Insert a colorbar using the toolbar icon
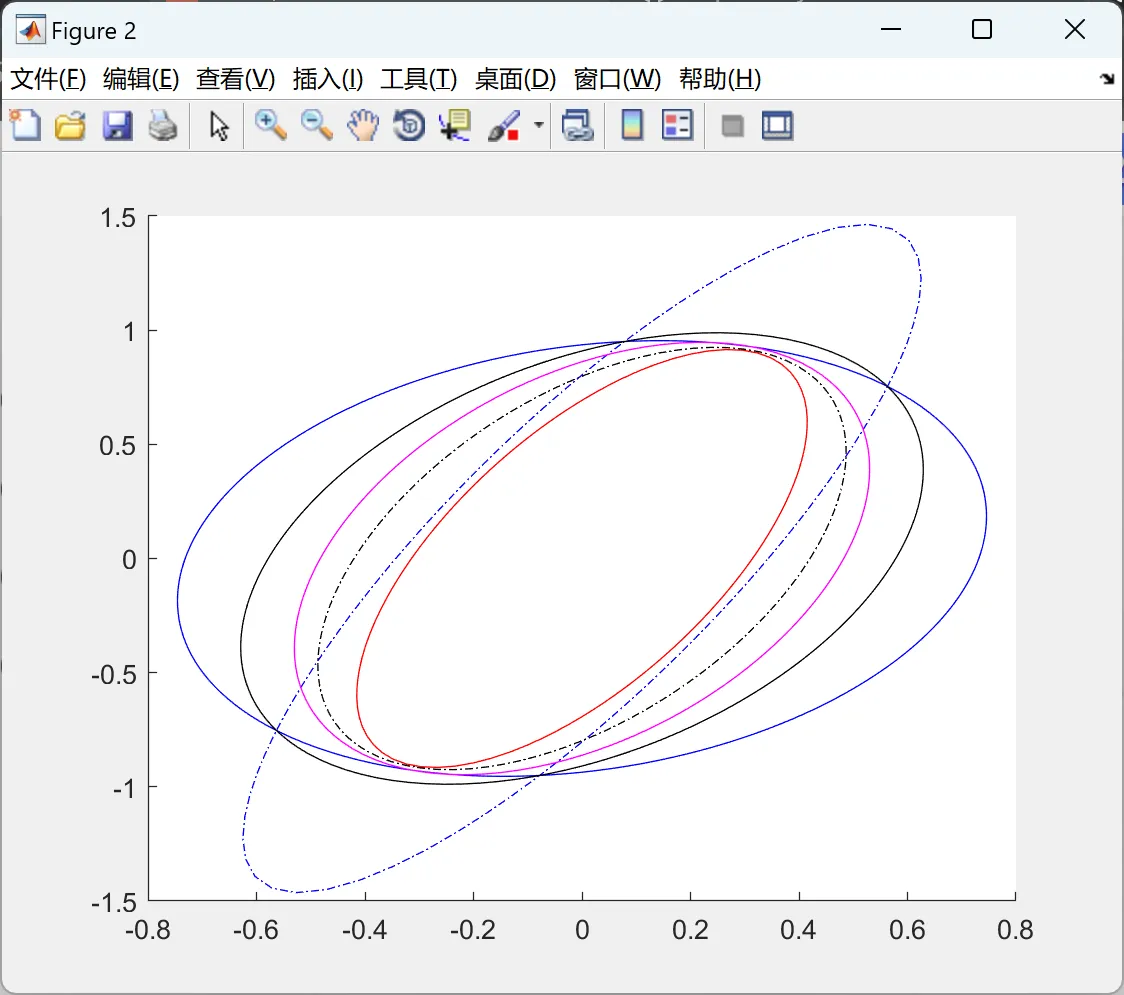This screenshot has width=1124, height=995. tap(632, 125)
